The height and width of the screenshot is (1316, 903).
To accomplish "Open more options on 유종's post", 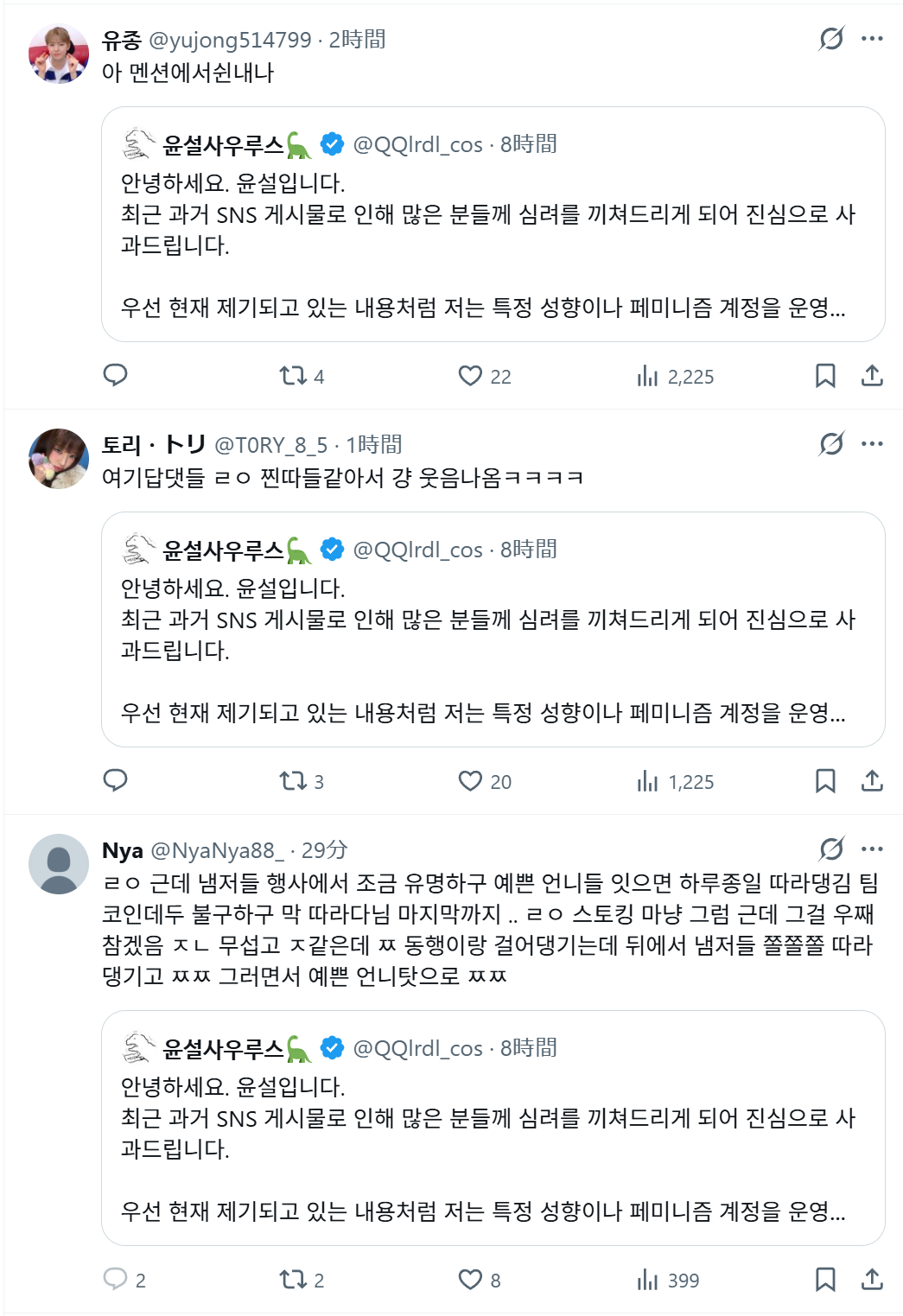I will tap(872, 38).
